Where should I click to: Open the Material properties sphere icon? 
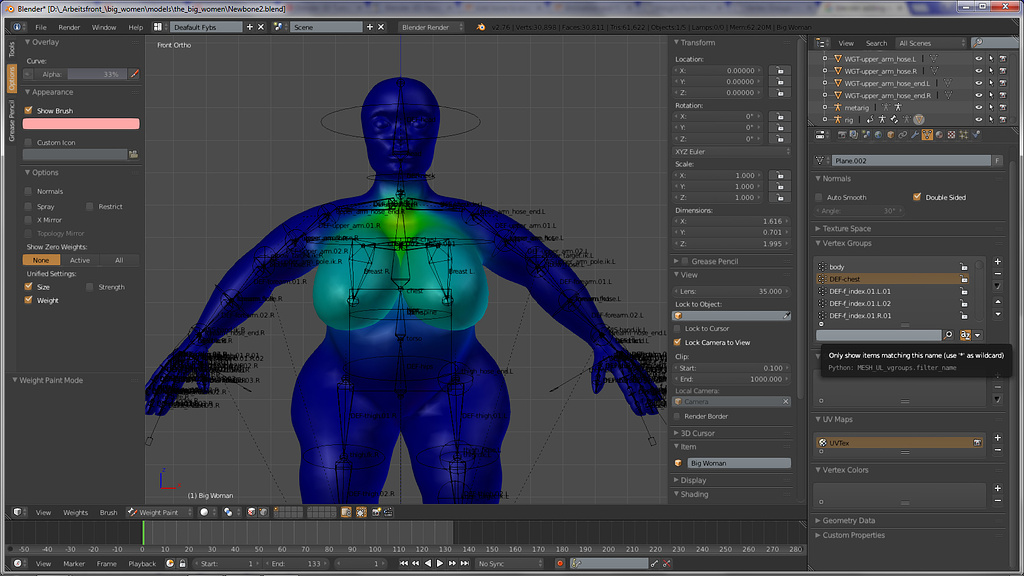(939, 135)
